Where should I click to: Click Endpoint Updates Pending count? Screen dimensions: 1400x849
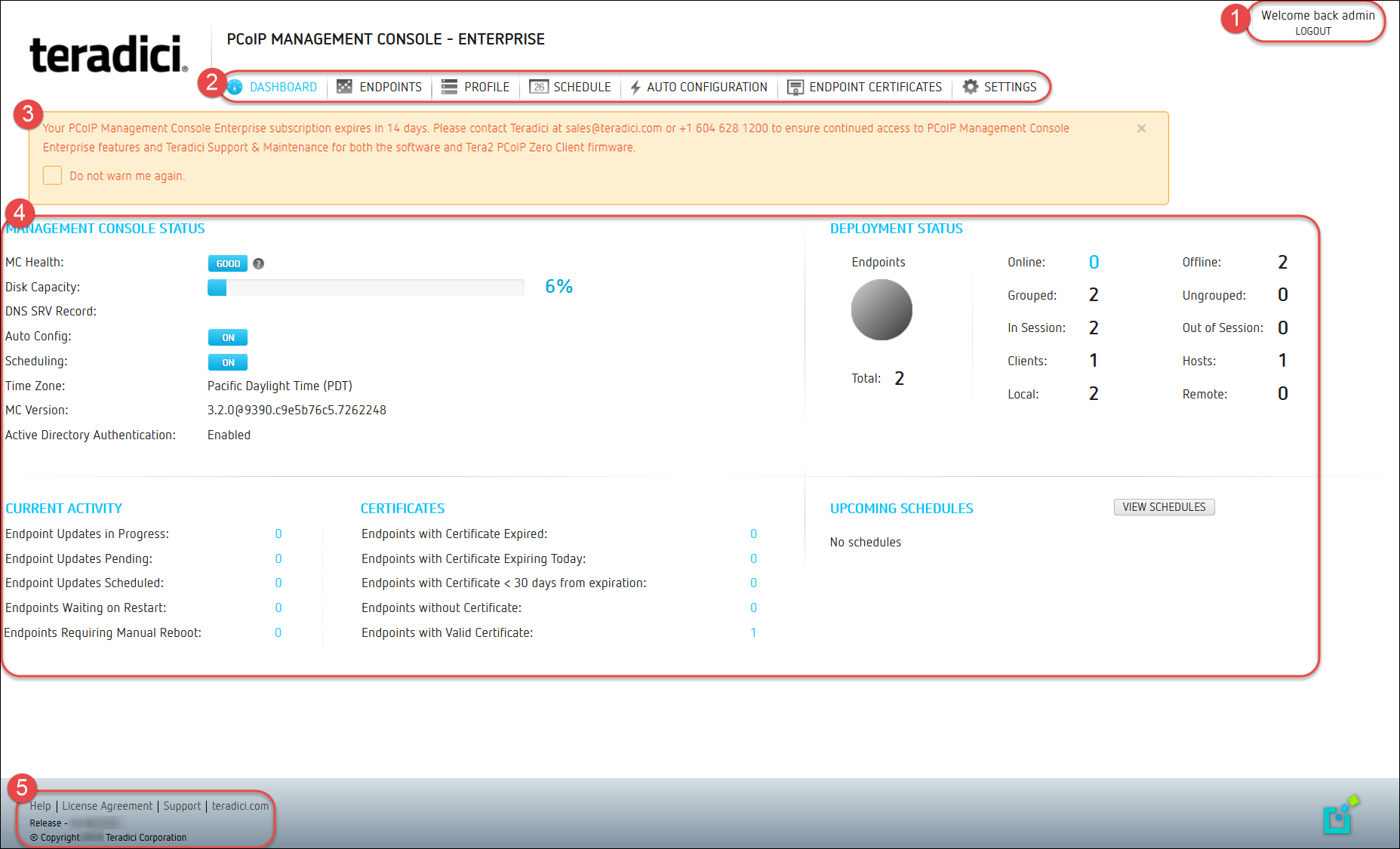[x=278, y=558]
